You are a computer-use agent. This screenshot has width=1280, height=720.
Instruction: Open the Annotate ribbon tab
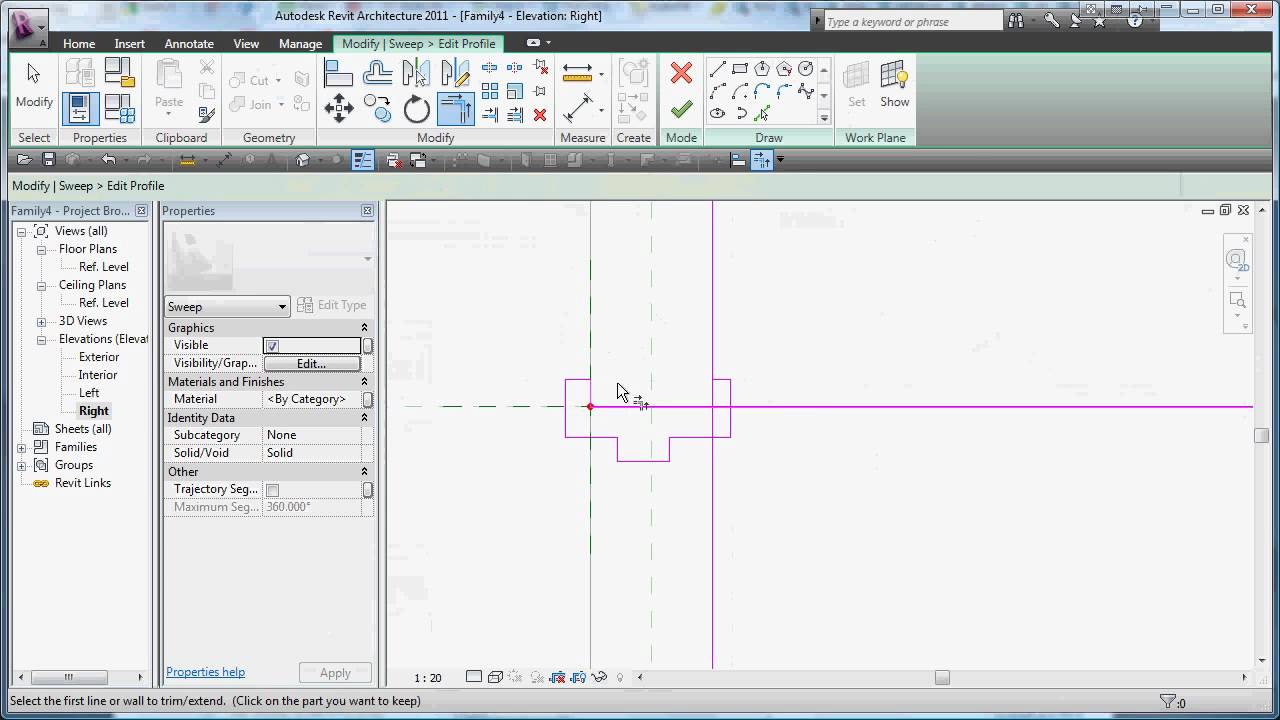189,44
